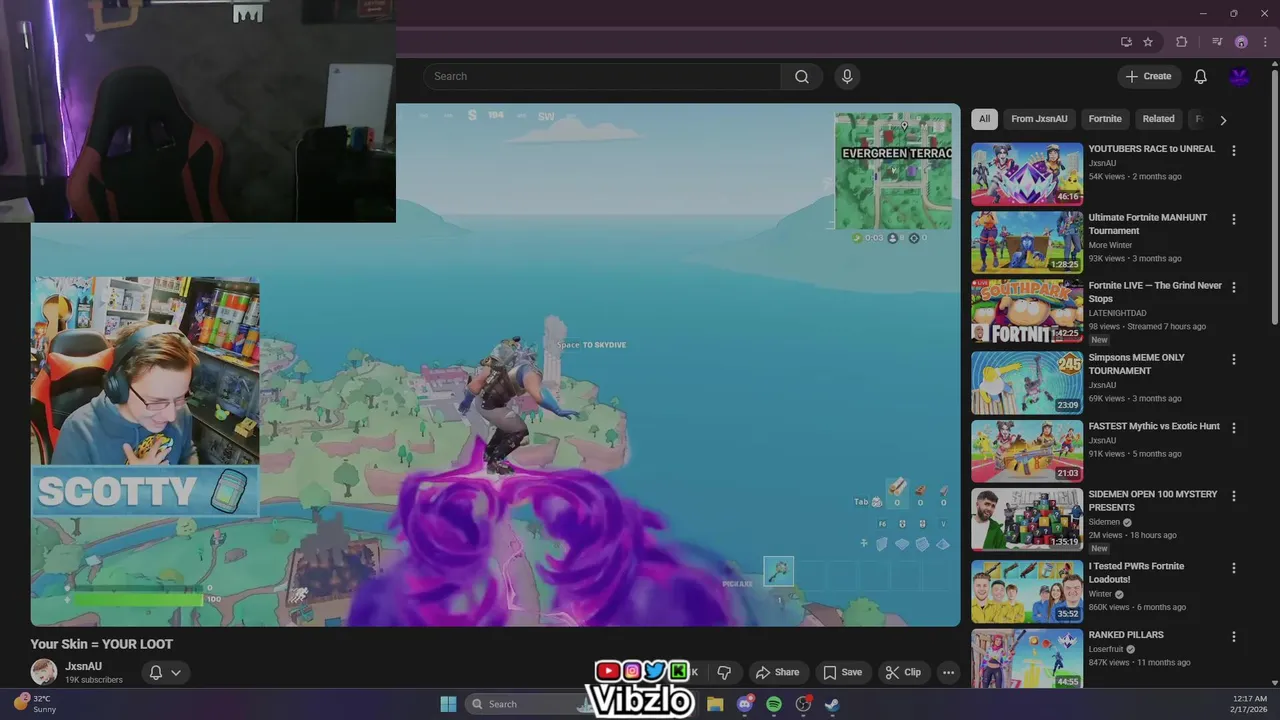This screenshot has height=720, width=1280.
Task: Select the From JxsnAU filter chip
Action: [x=1039, y=119]
